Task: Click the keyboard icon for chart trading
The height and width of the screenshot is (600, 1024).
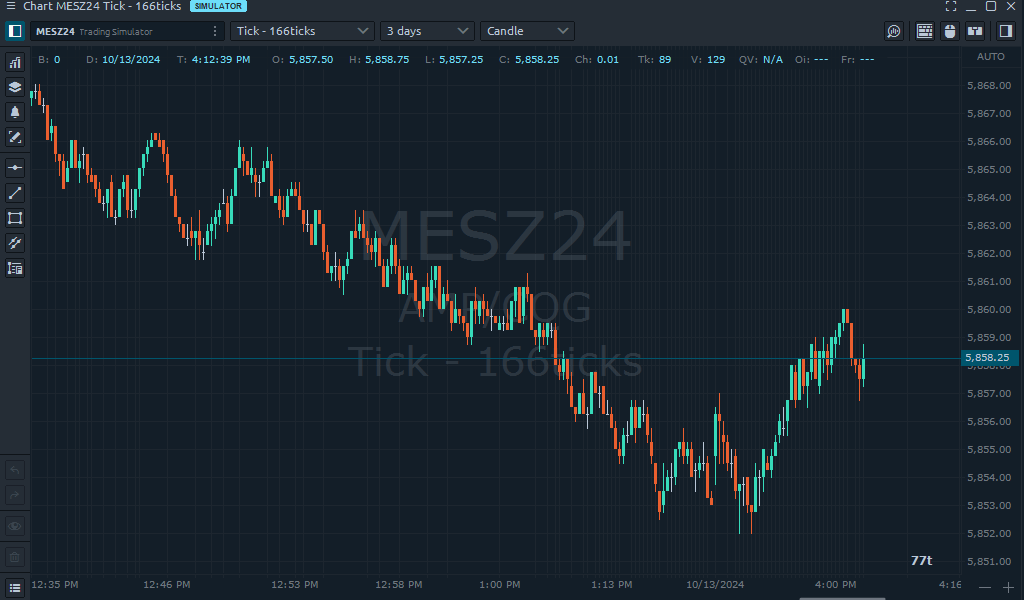Action: pyautogui.click(x=924, y=31)
